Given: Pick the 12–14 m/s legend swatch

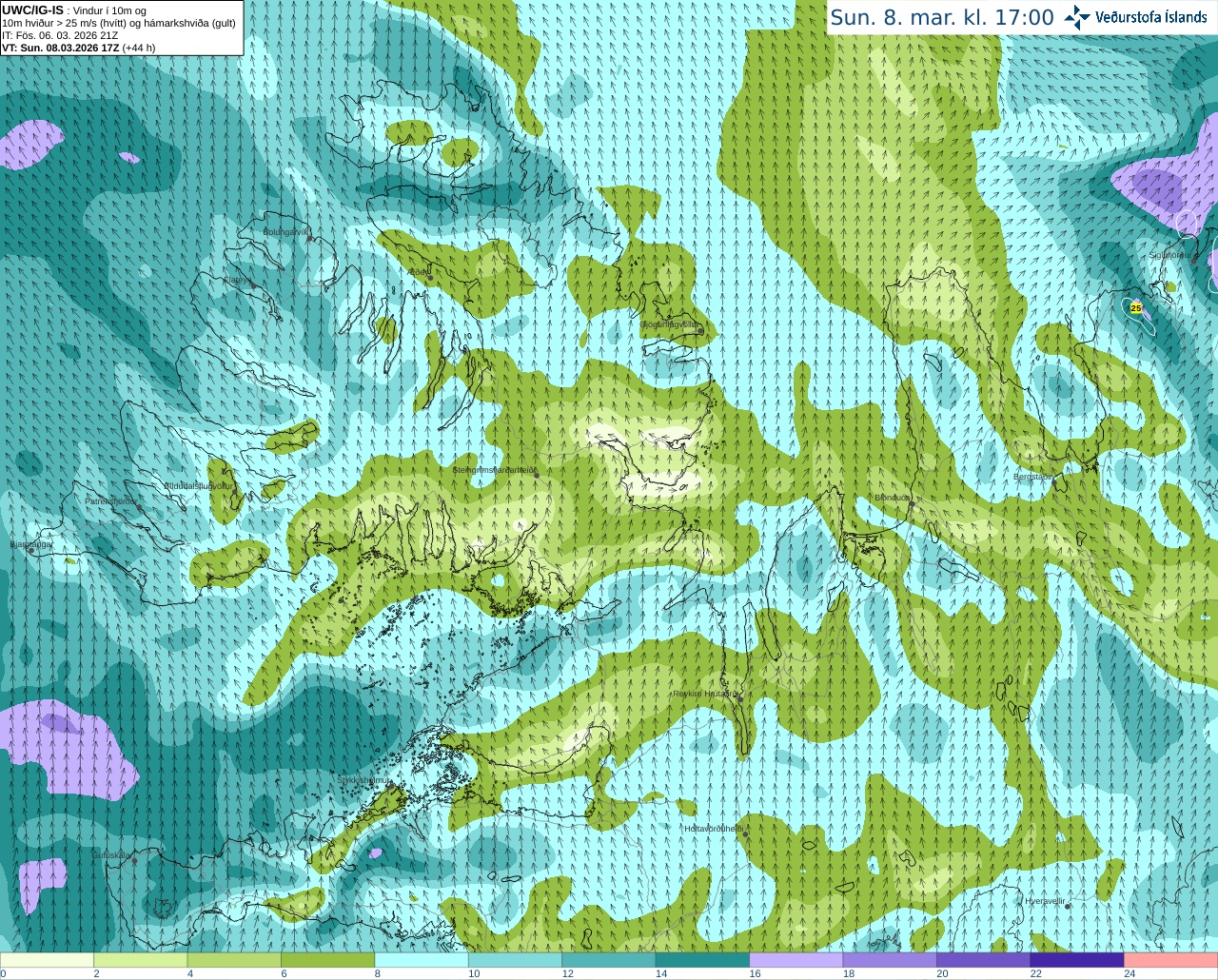Looking at the screenshot, I should 609,960.
